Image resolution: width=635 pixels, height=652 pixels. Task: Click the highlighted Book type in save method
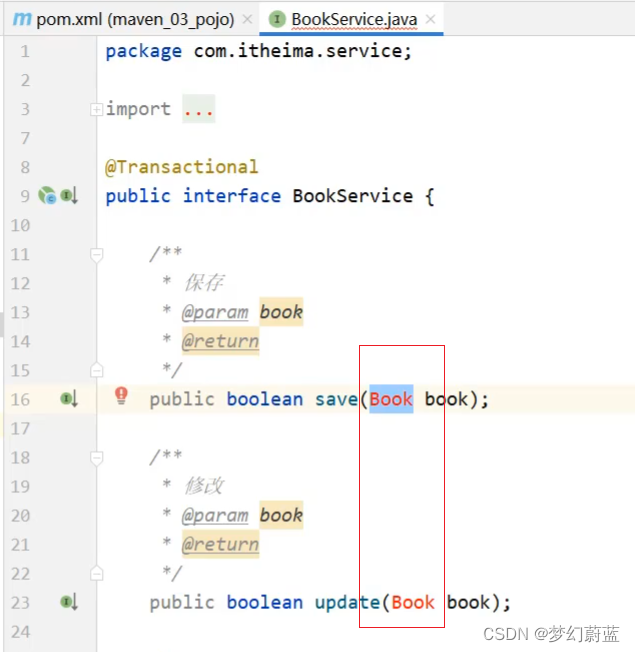(391, 399)
